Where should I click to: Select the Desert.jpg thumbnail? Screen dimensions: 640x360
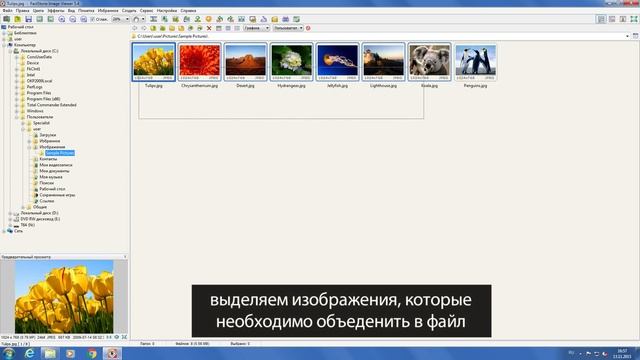tap(245, 62)
